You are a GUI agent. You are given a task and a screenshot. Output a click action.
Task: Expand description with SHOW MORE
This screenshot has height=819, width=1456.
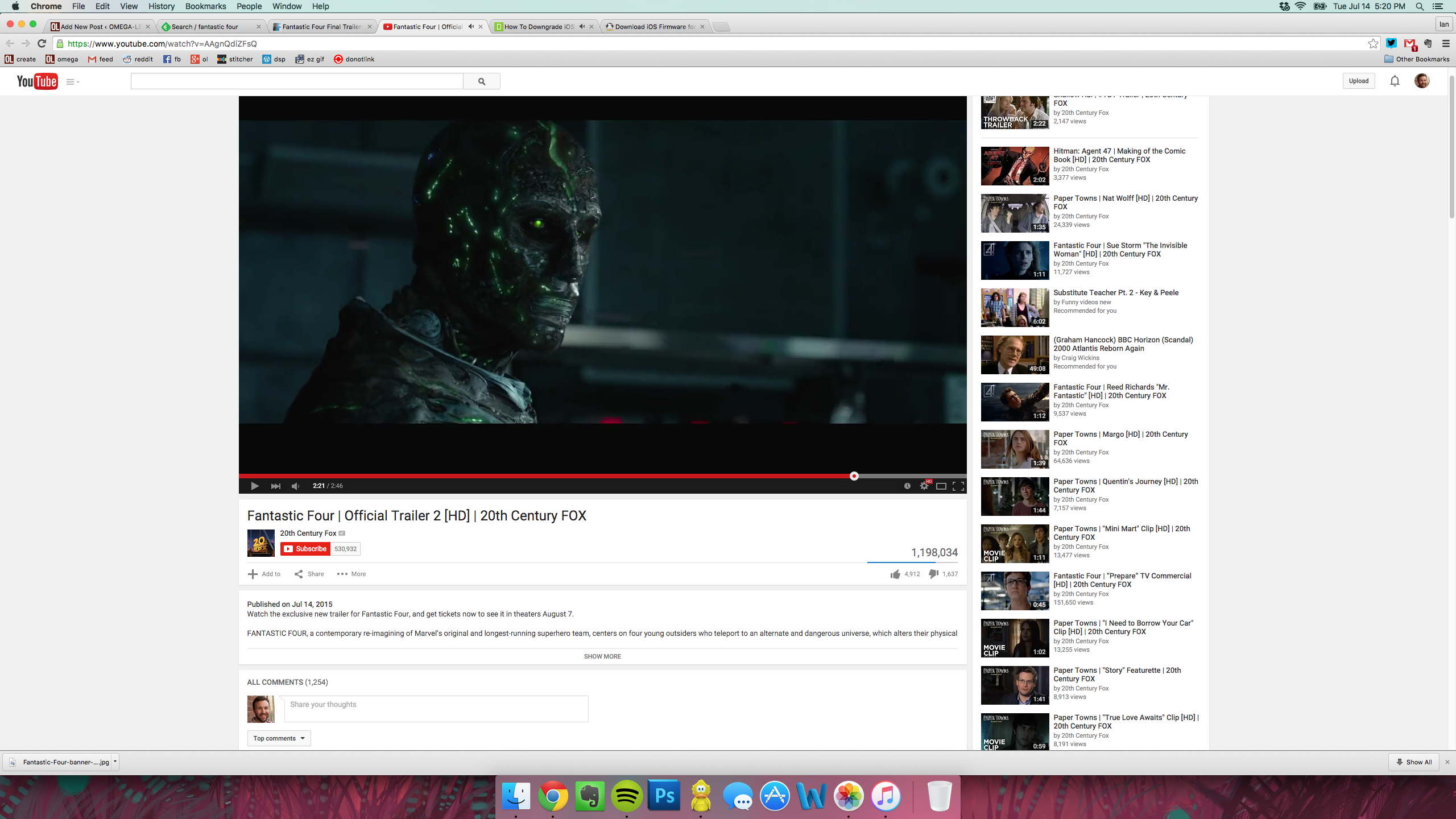(602, 656)
